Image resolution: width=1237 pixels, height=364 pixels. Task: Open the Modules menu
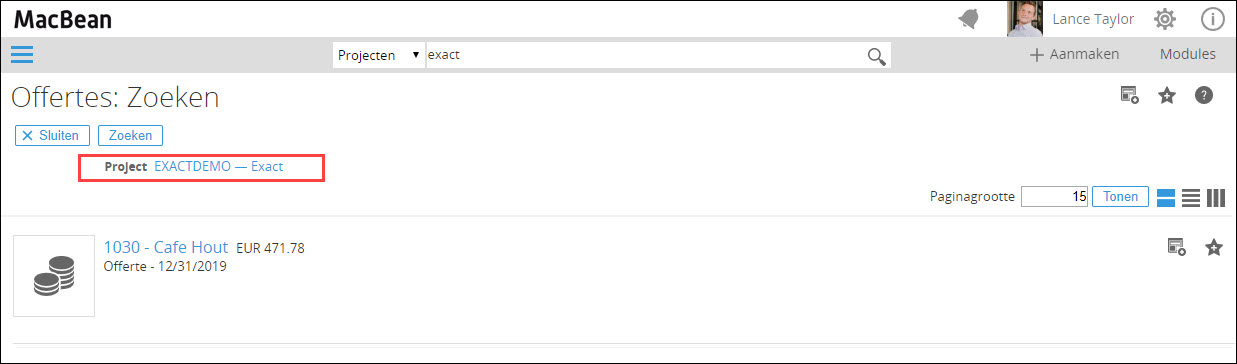[x=1188, y=54]
